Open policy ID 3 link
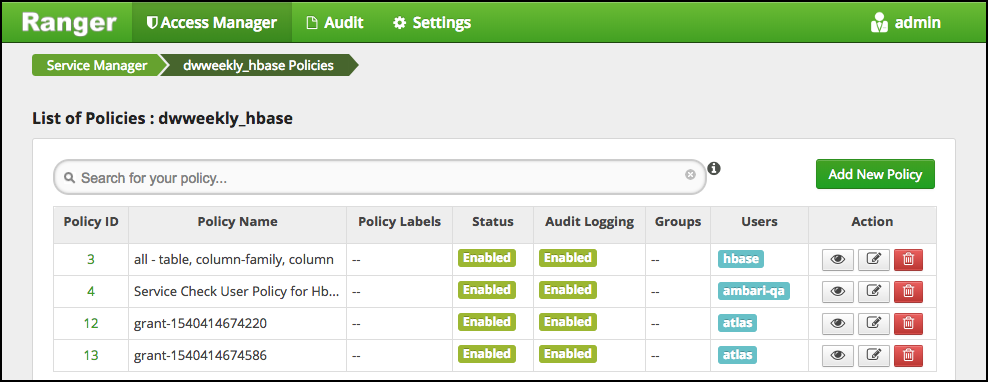This screenshot has width=988, height=382. (91, 259)
